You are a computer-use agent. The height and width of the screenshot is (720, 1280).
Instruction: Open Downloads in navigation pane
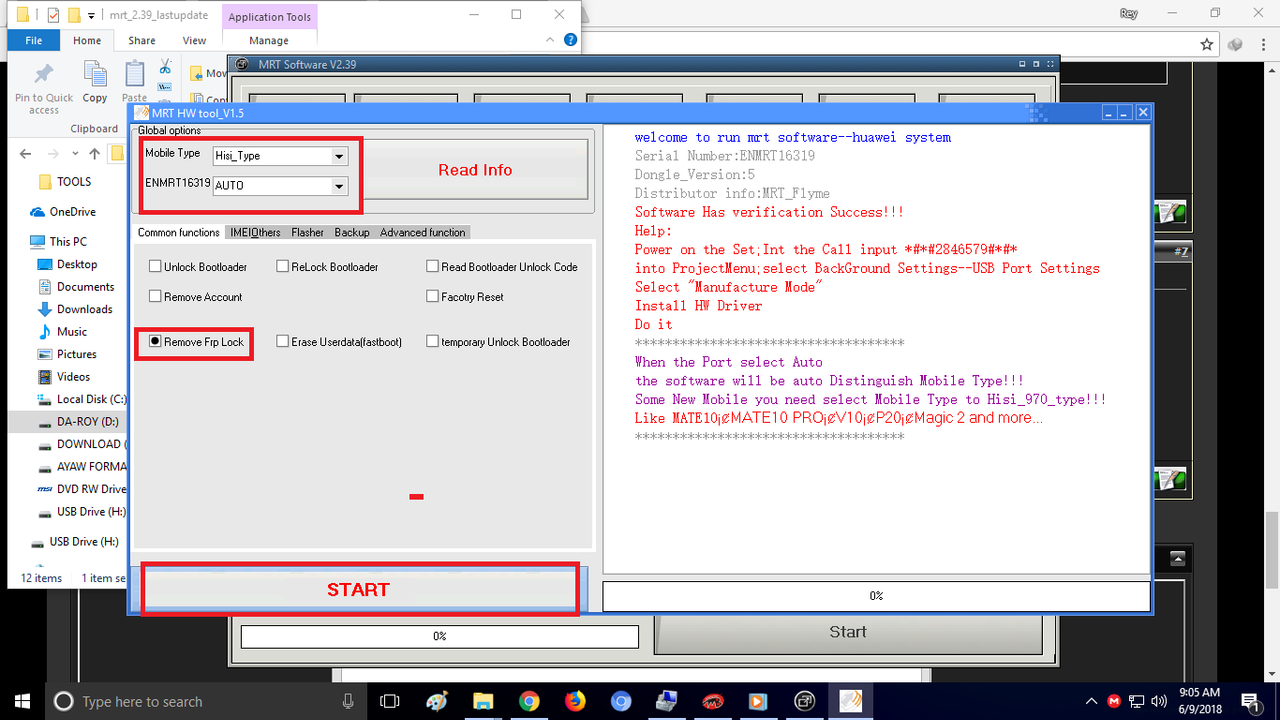click(84, 310)
